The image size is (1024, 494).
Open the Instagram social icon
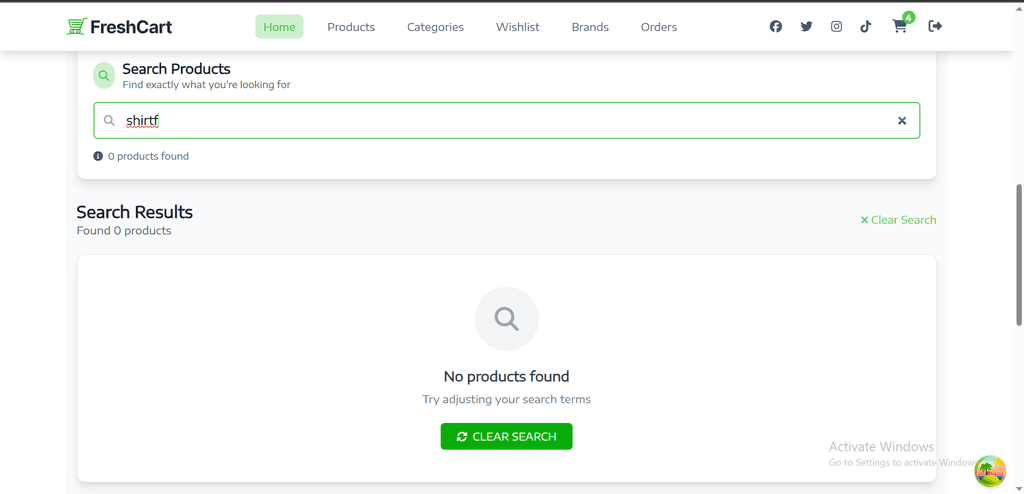[x=836, y=27]
